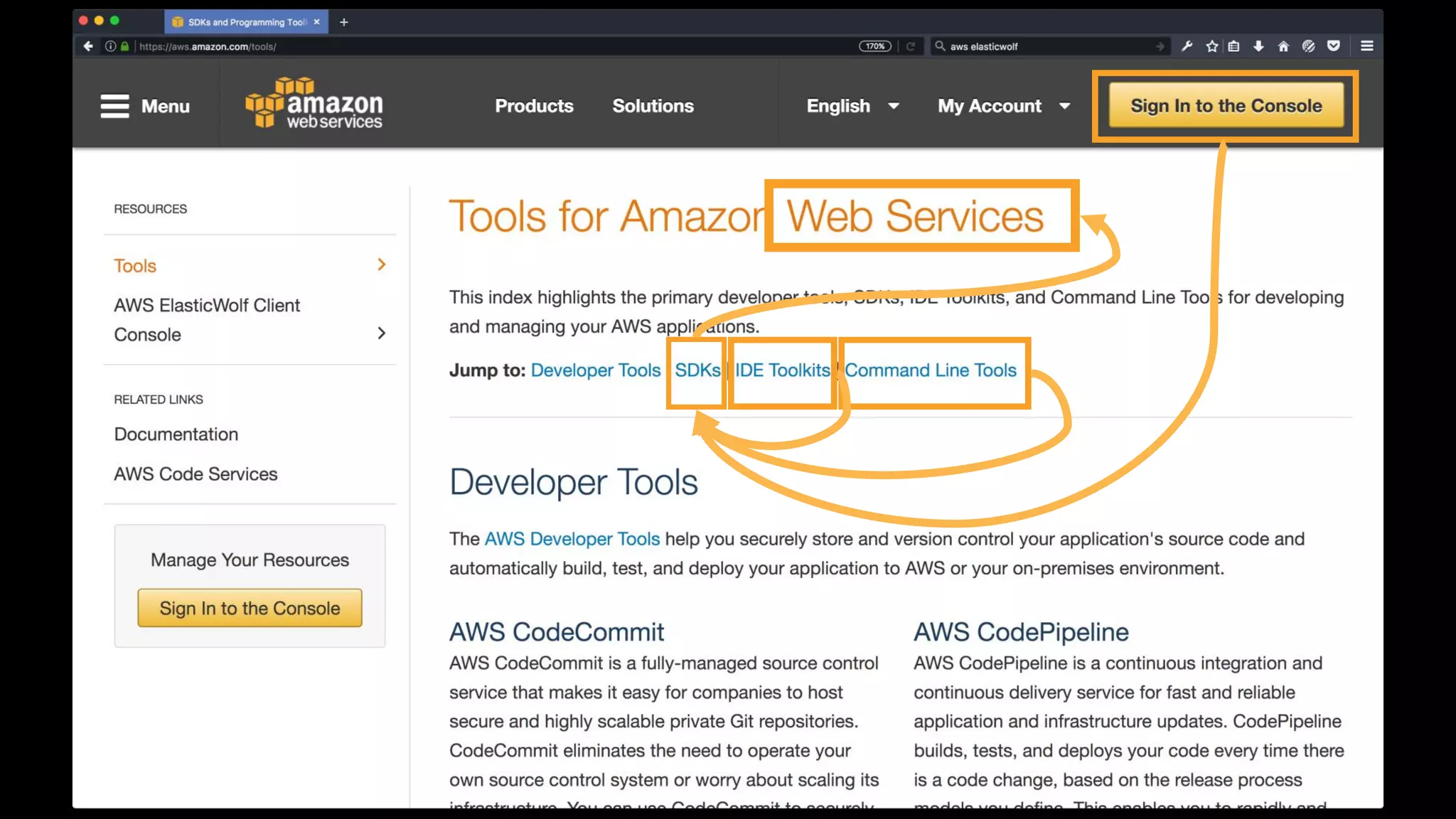Click the 'Jump to:' label
The image size is (1456, 819).
click(x=487, y=370)
